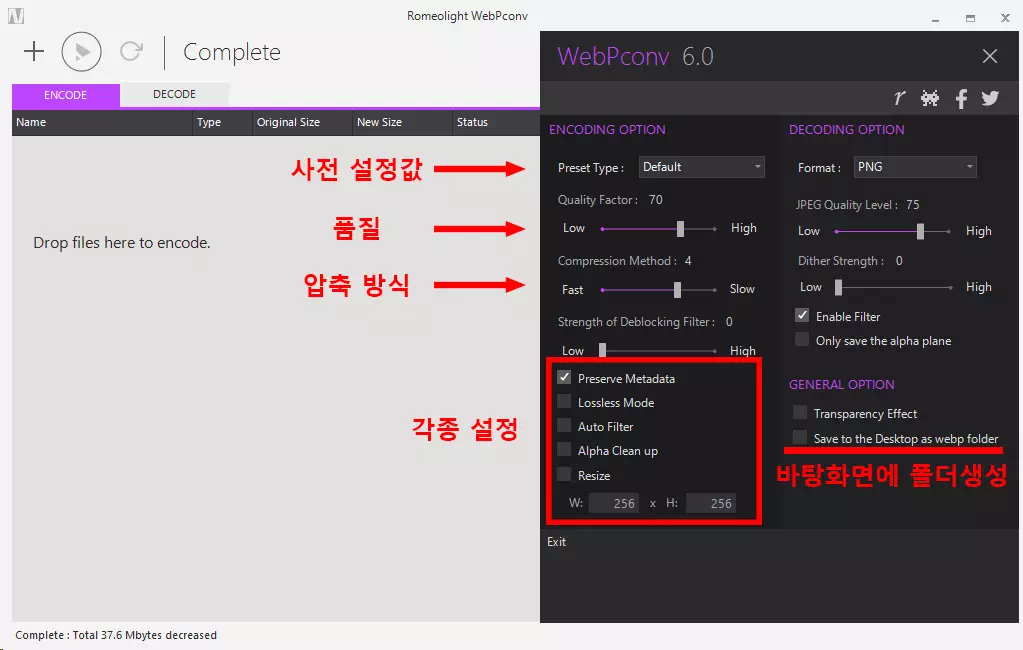Open the decoding Format PNG dropdown
The height and width of the screenshot is (650, 1023).
(x=915, y=167)
